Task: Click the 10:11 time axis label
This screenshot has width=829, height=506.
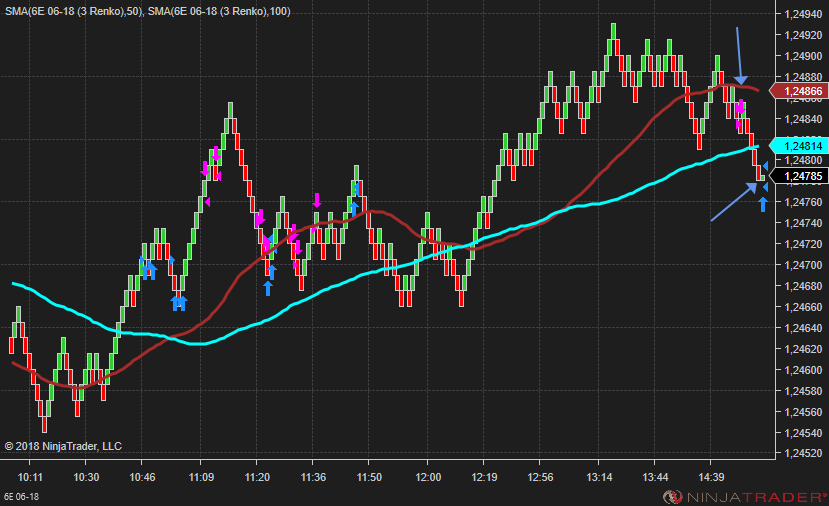Action: 30,477
